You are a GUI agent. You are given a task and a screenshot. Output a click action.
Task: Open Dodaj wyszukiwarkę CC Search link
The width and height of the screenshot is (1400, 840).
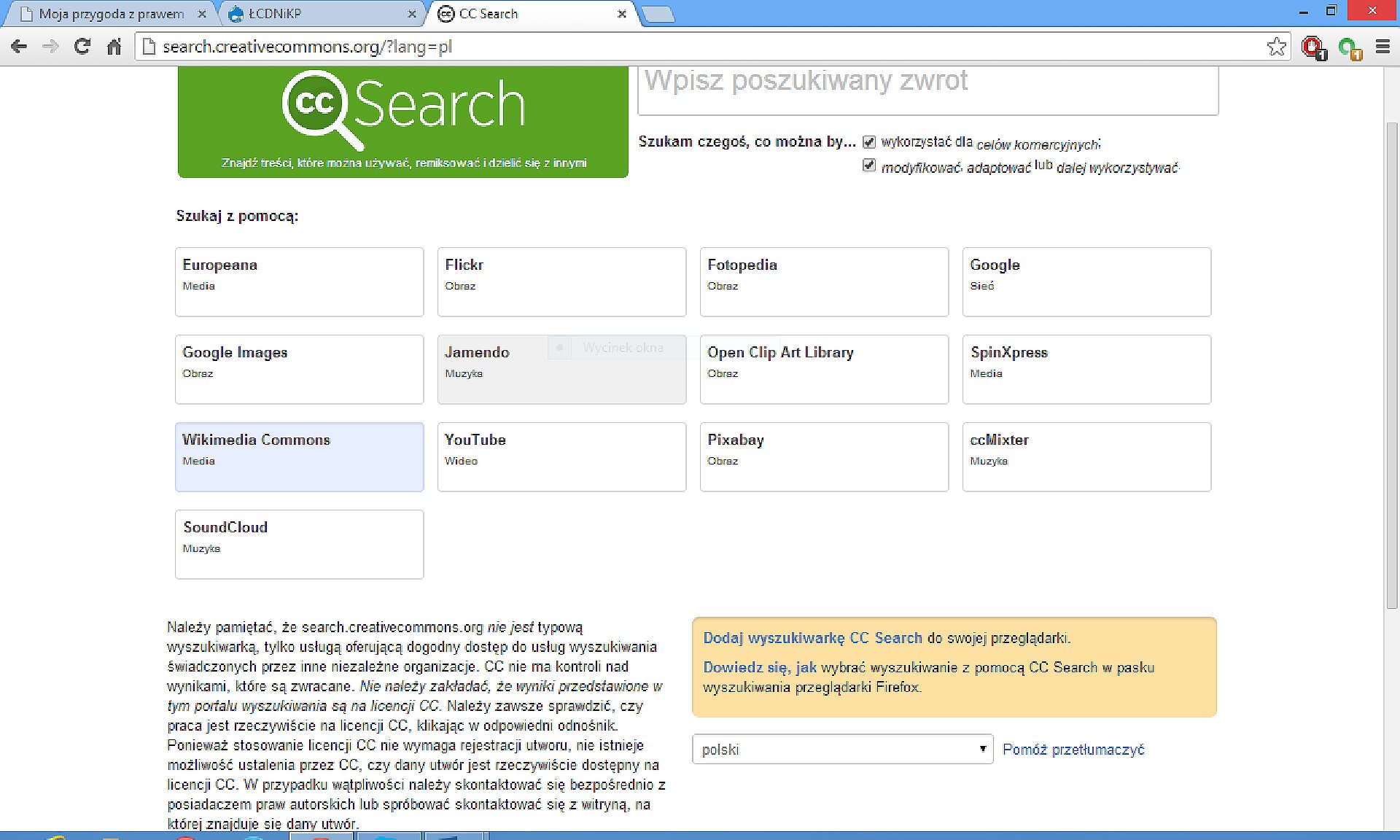pyautogui.click(x=812, y=638)
